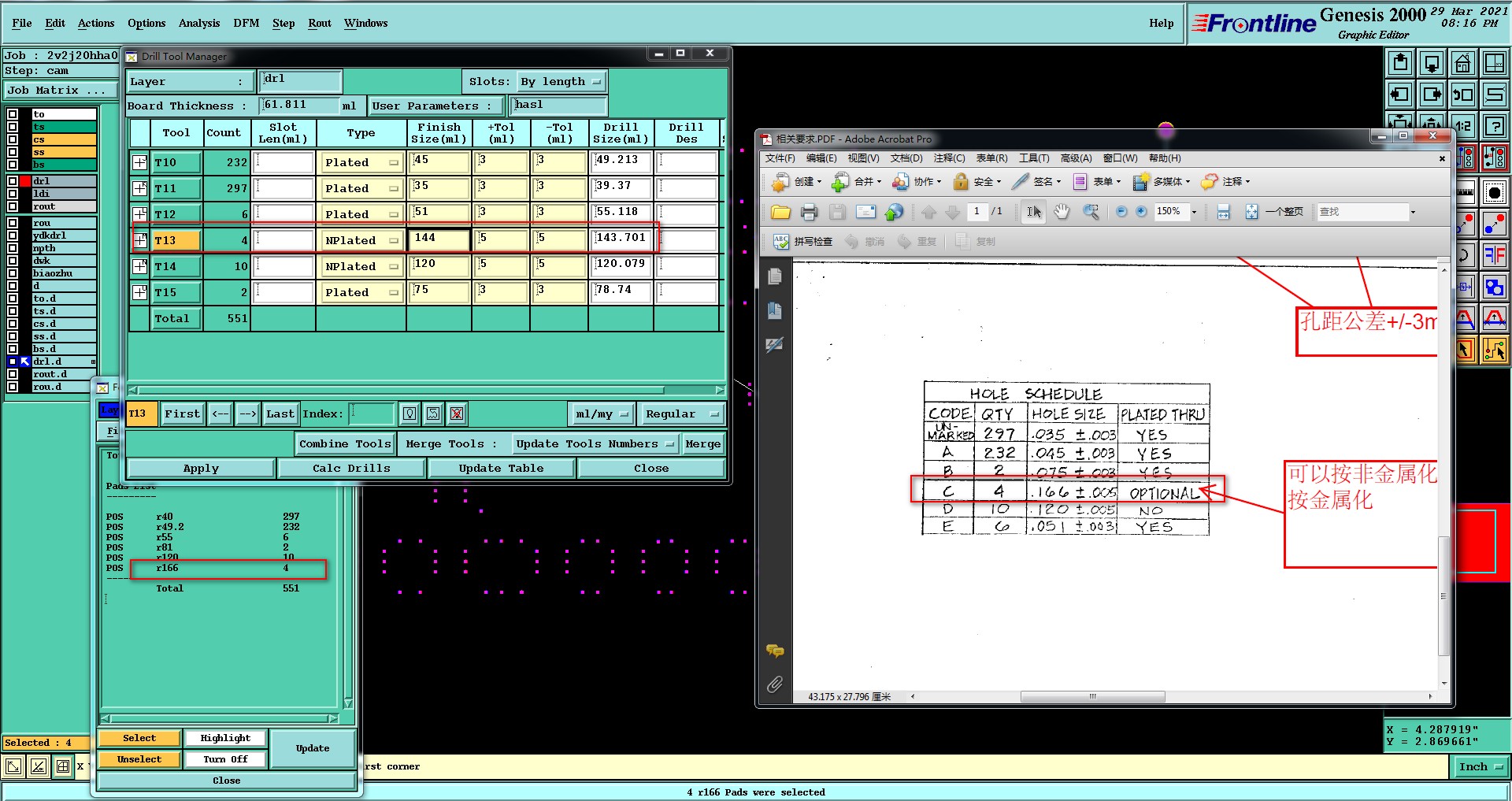Click the XY coordinate grid icon

pyautogui.click(x=1494, y=62)
